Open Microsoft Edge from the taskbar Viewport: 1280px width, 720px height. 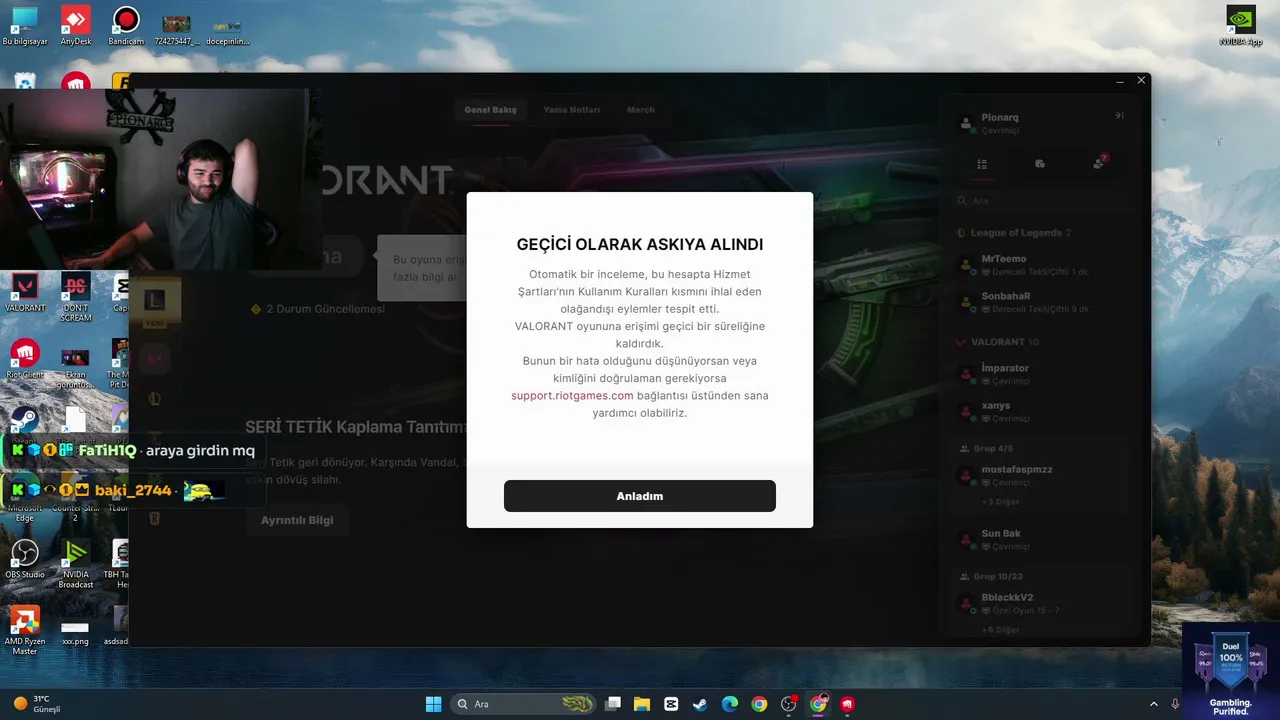(730, 704)
